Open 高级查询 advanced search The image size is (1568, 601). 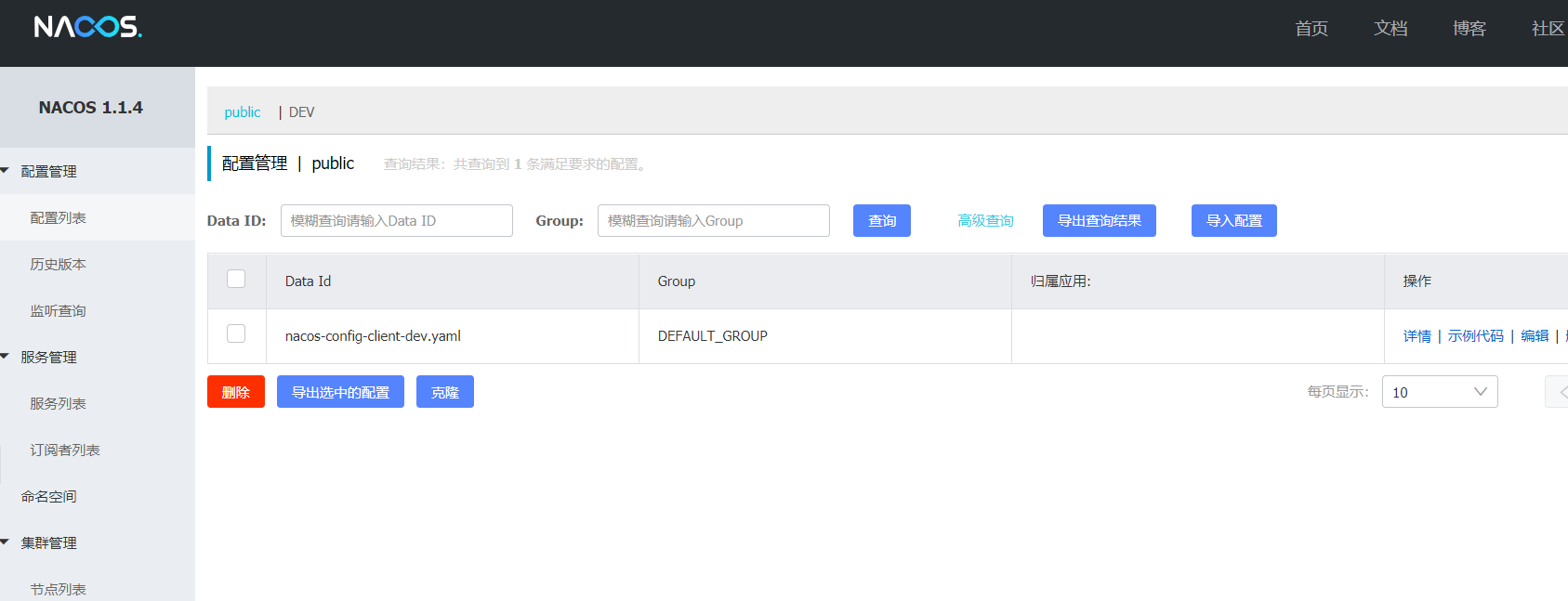[x=985, y=221]
